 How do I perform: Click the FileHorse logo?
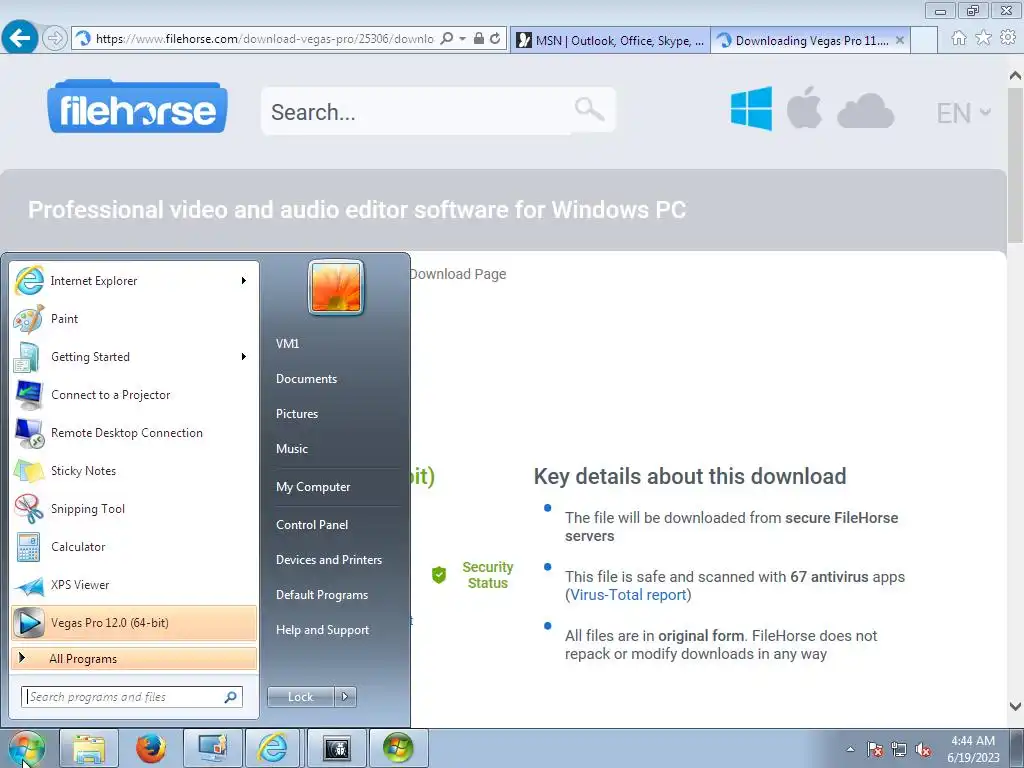137,107
